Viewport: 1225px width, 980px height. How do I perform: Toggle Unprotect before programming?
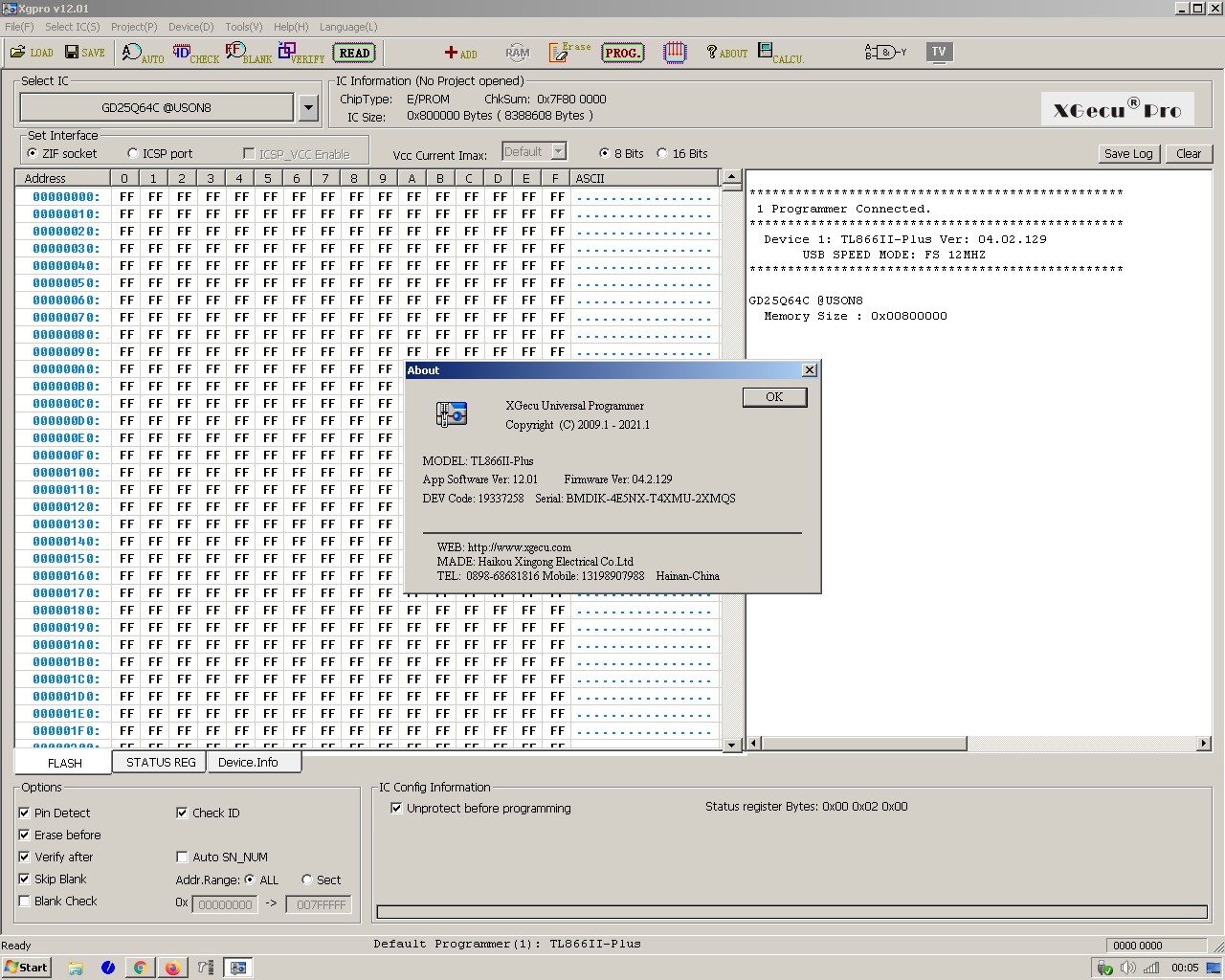coord(480,808)
